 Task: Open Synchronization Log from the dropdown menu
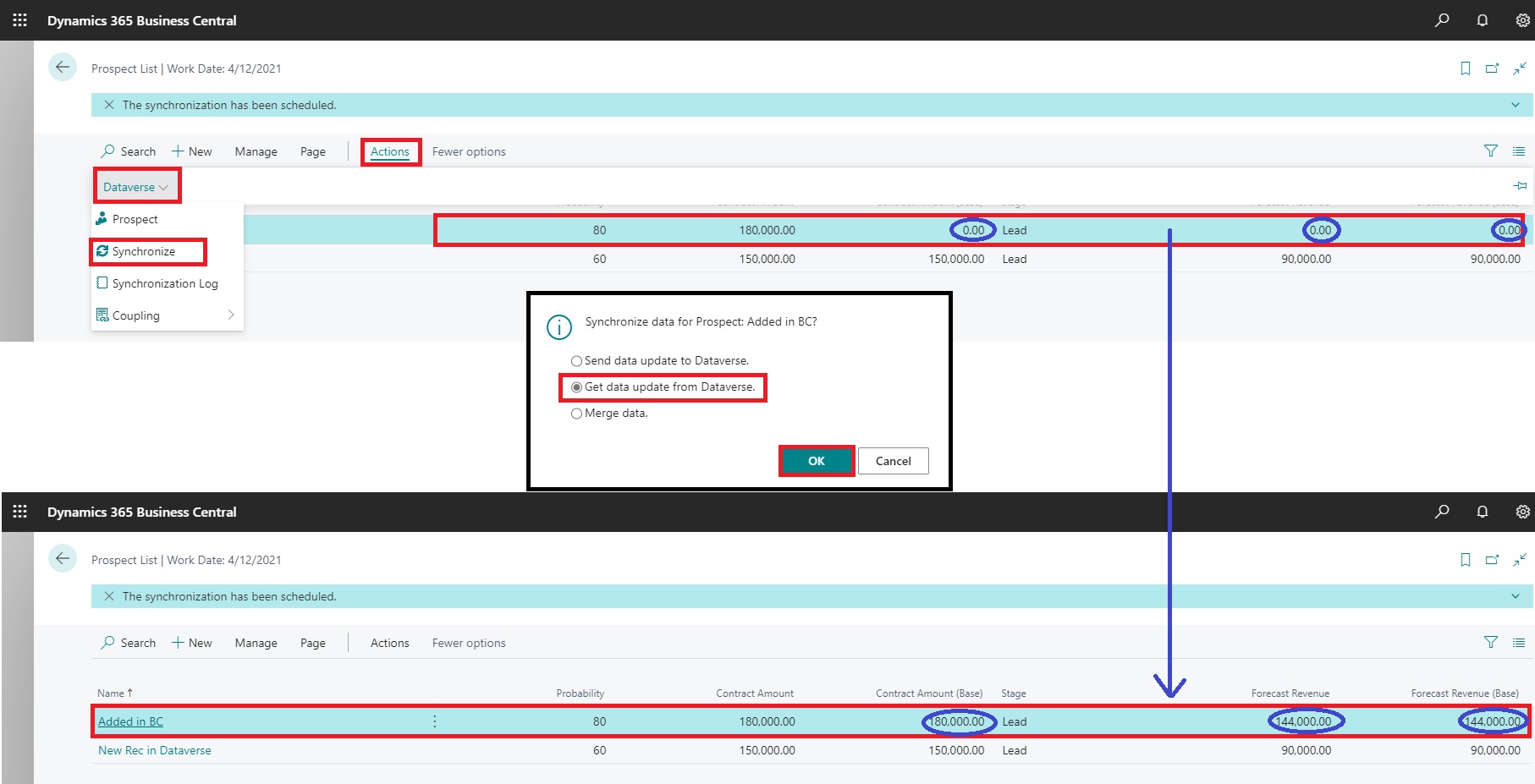(164, 283)
